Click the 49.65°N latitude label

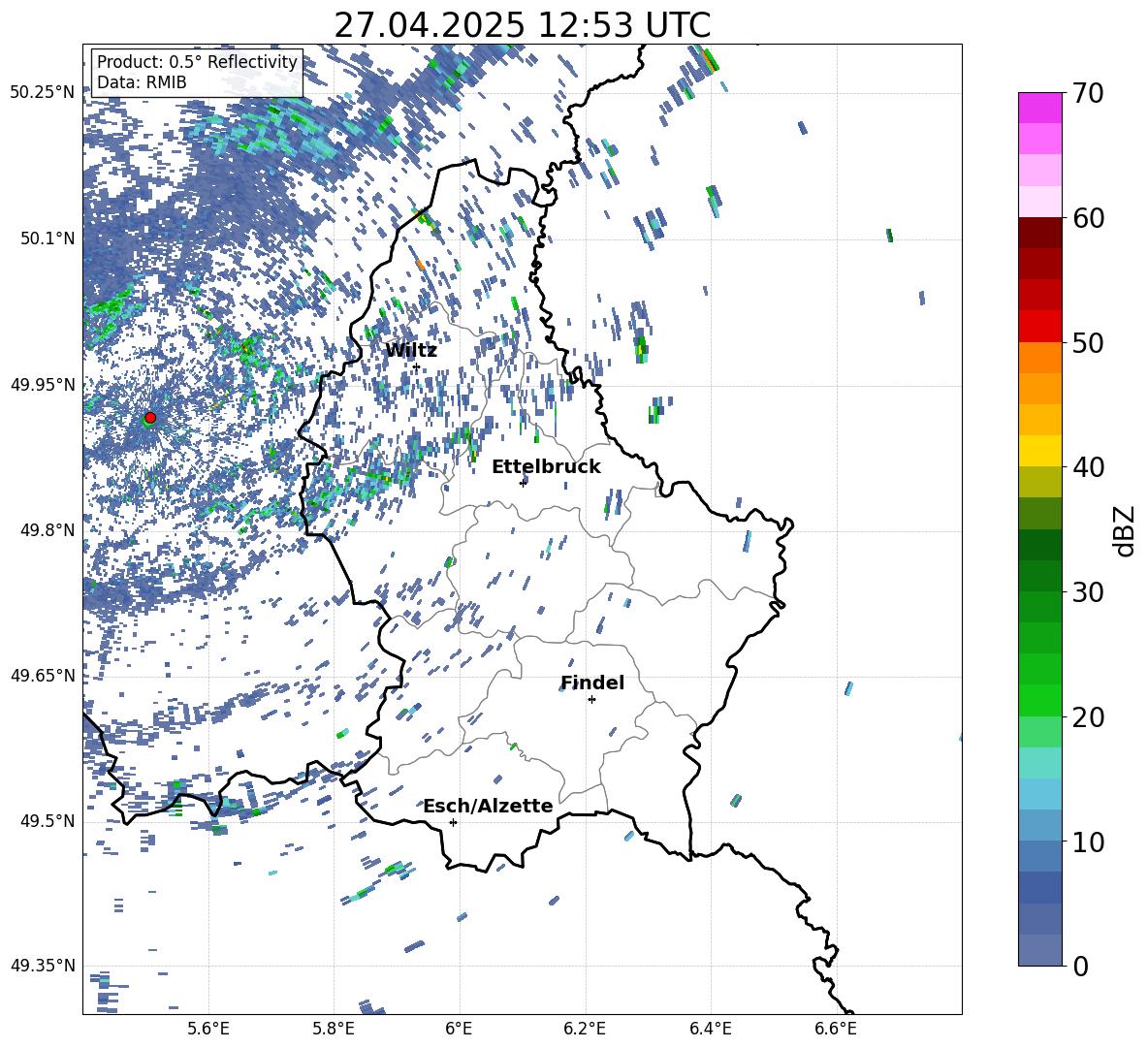(43, 675)
